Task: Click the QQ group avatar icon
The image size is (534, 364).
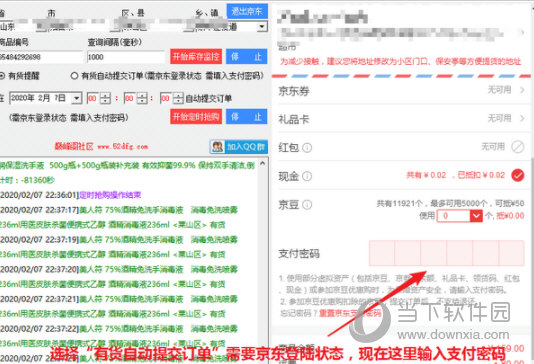Action: [217, 147]
